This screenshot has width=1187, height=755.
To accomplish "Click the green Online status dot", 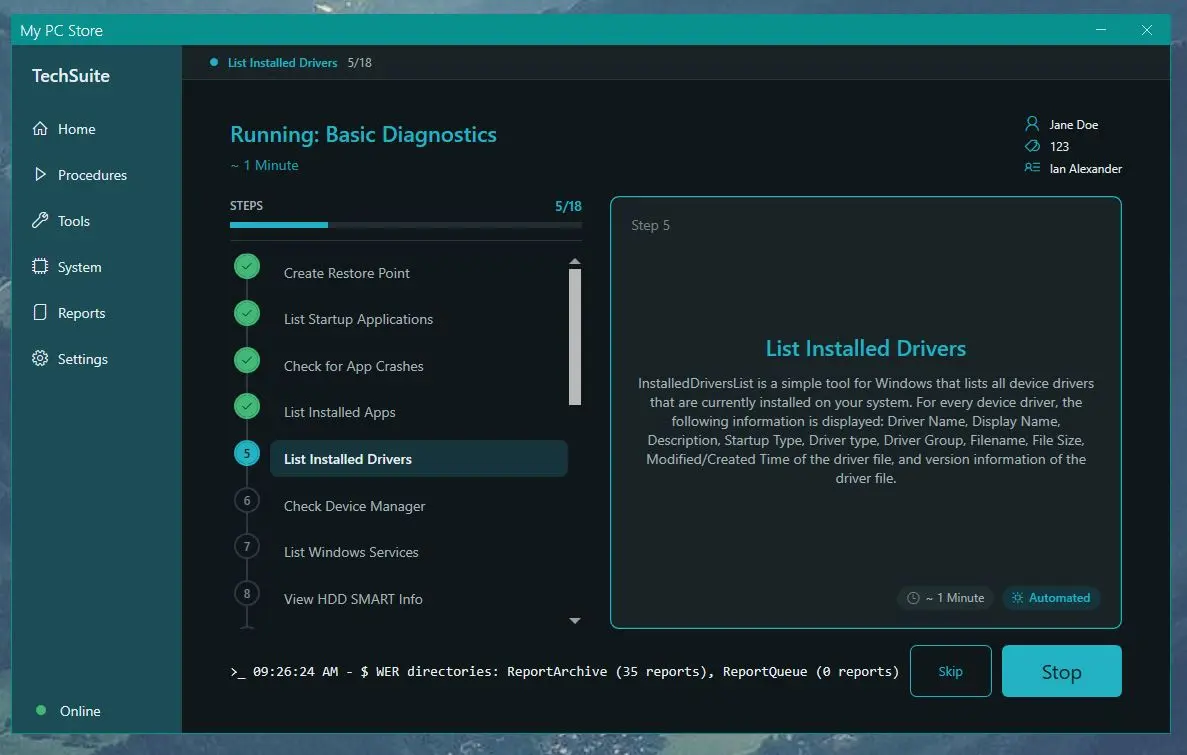I will pos(41,710).
